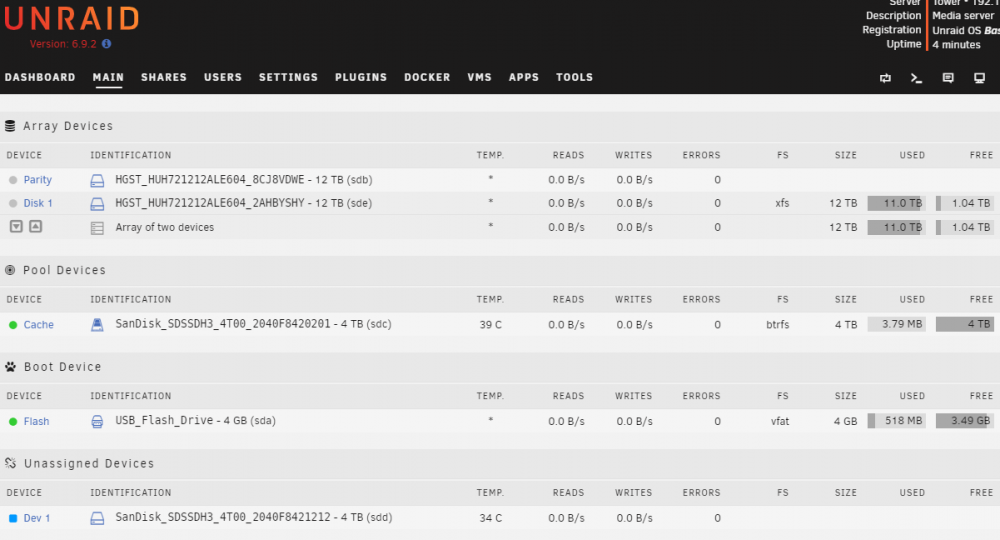Select the Main tab
This screenshot has width=1000, height=540.
click(x=108, y=77)
